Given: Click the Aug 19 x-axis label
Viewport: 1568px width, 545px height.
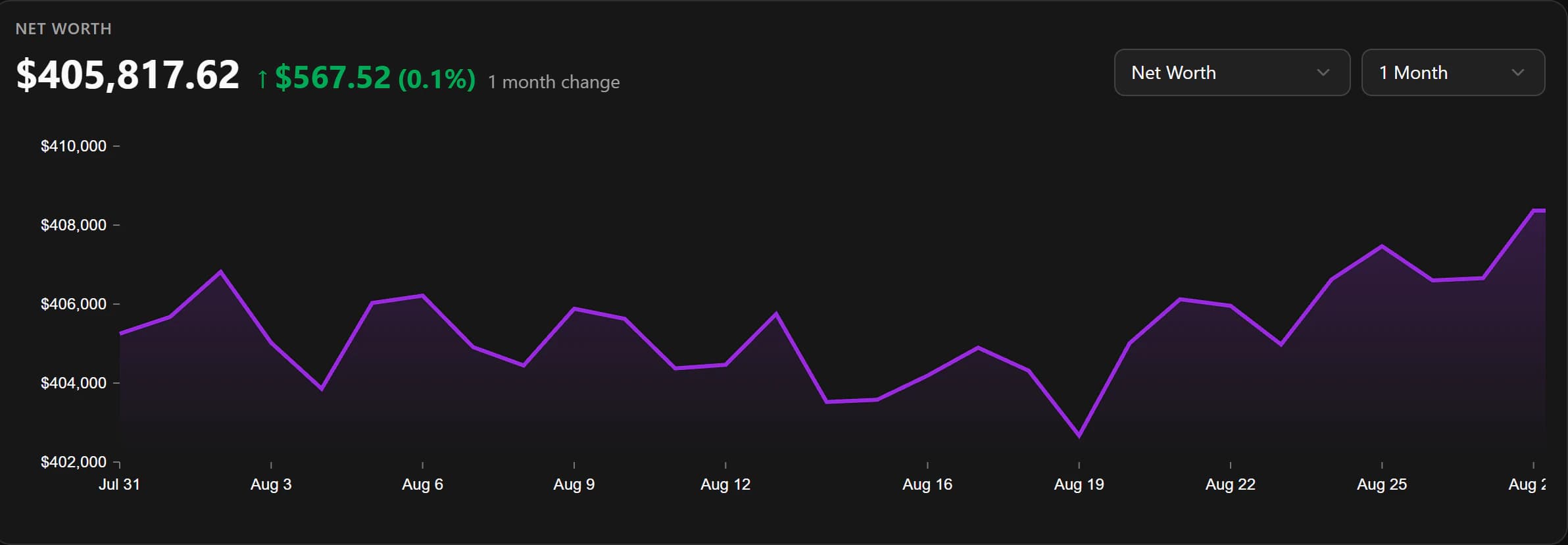Looking at the screenshot, I should 1079,484.
